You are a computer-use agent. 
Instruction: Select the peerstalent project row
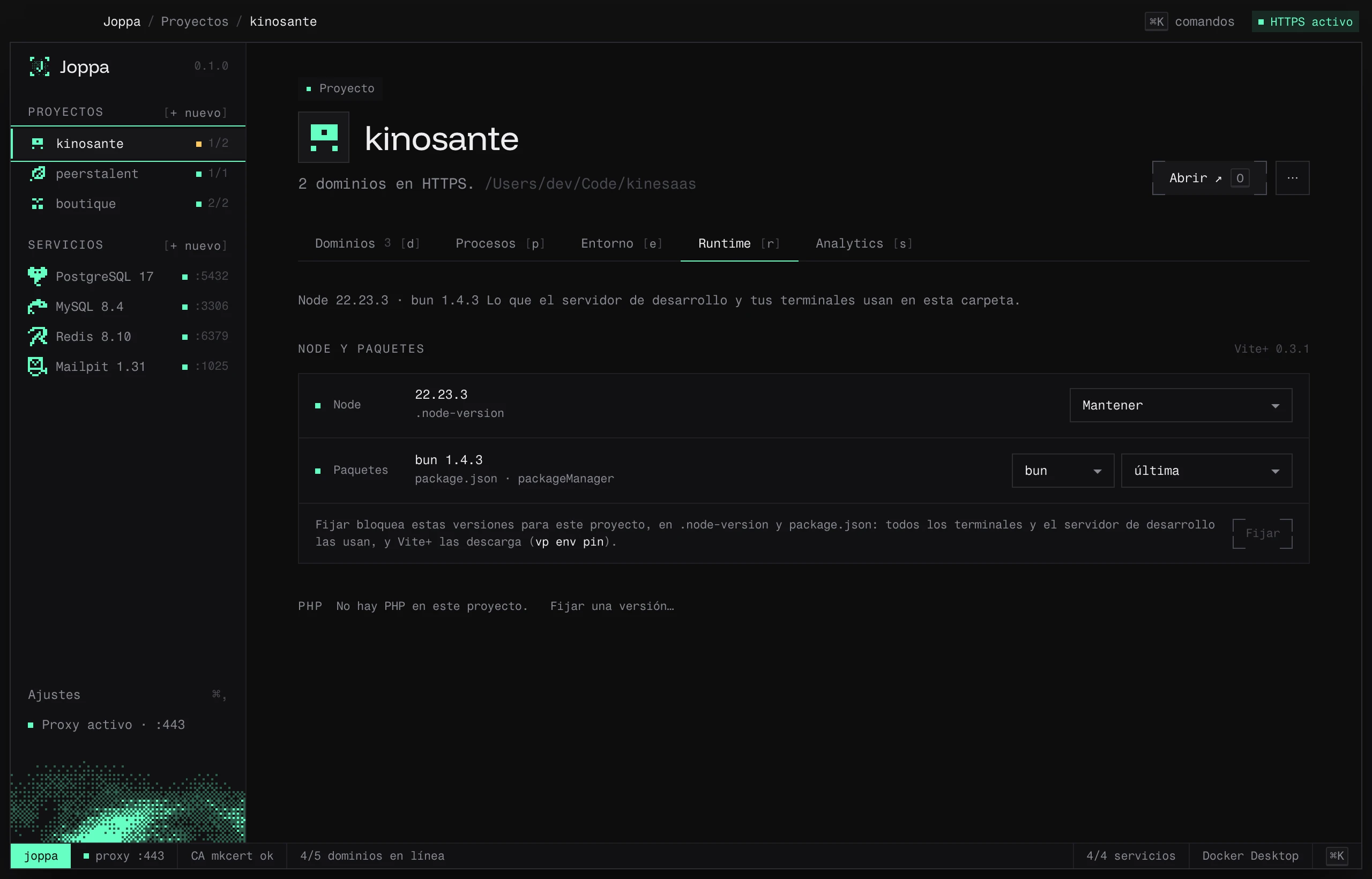point(128,174)
